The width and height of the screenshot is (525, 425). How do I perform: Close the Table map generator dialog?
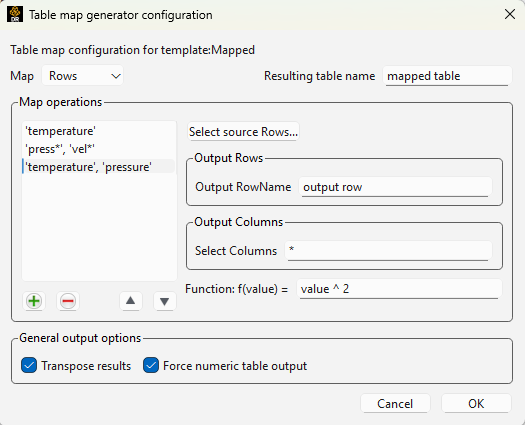pos(510,14)
